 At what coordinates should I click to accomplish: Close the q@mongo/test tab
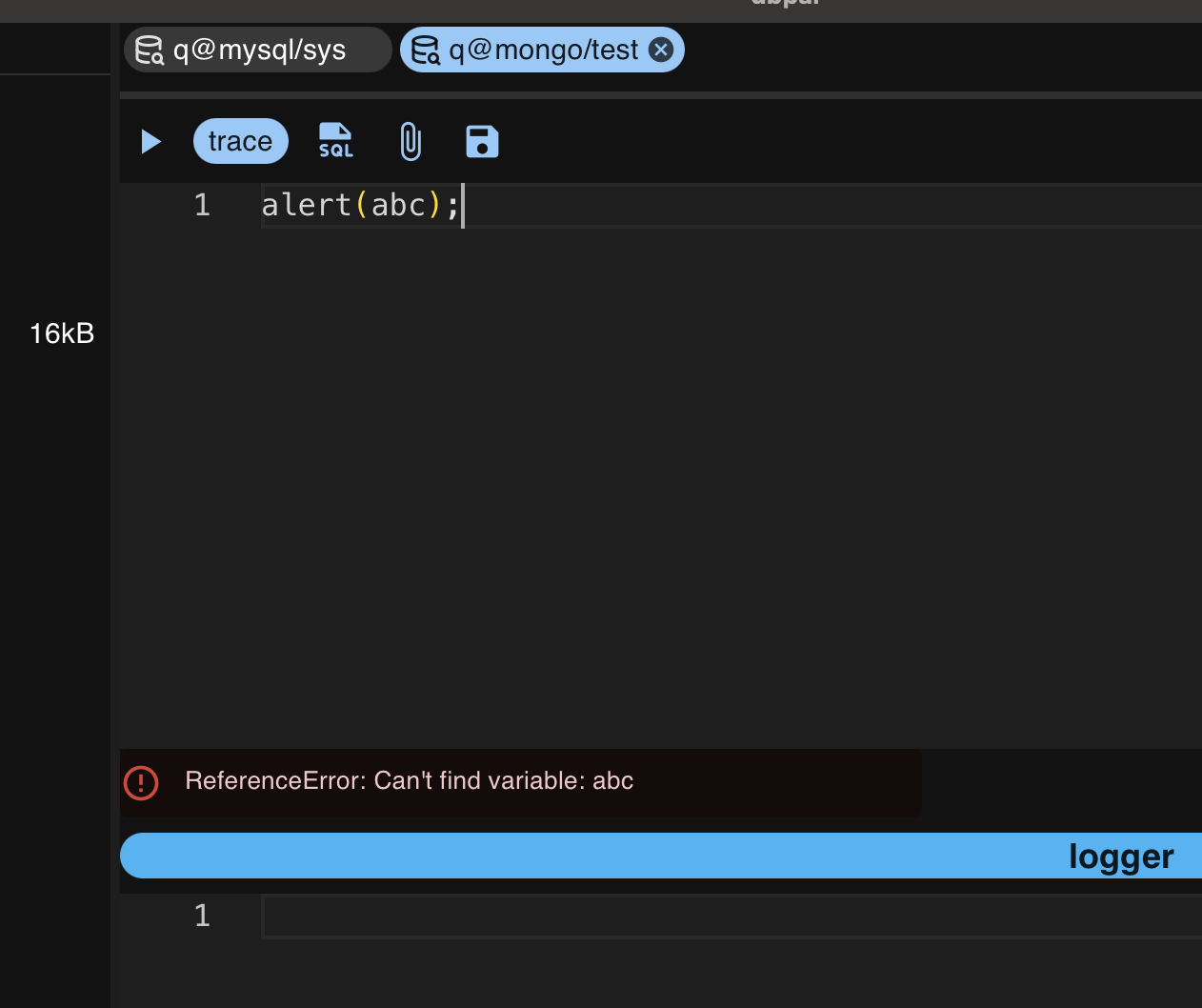661,50
